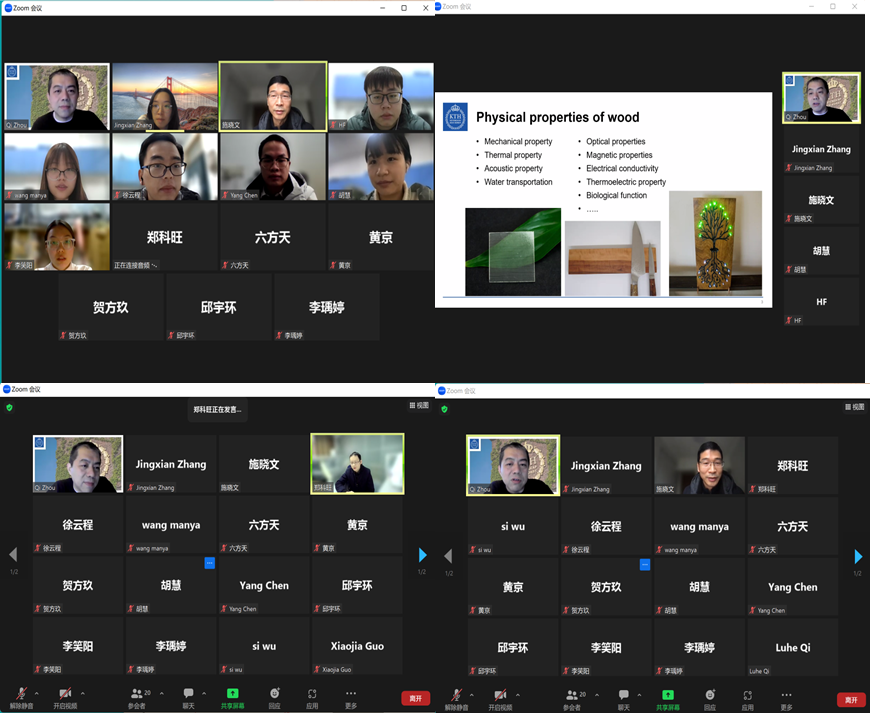Expand chat options arrow in bottom-right toolbar
Screen dimensions: 870x713
pos(638,693)
